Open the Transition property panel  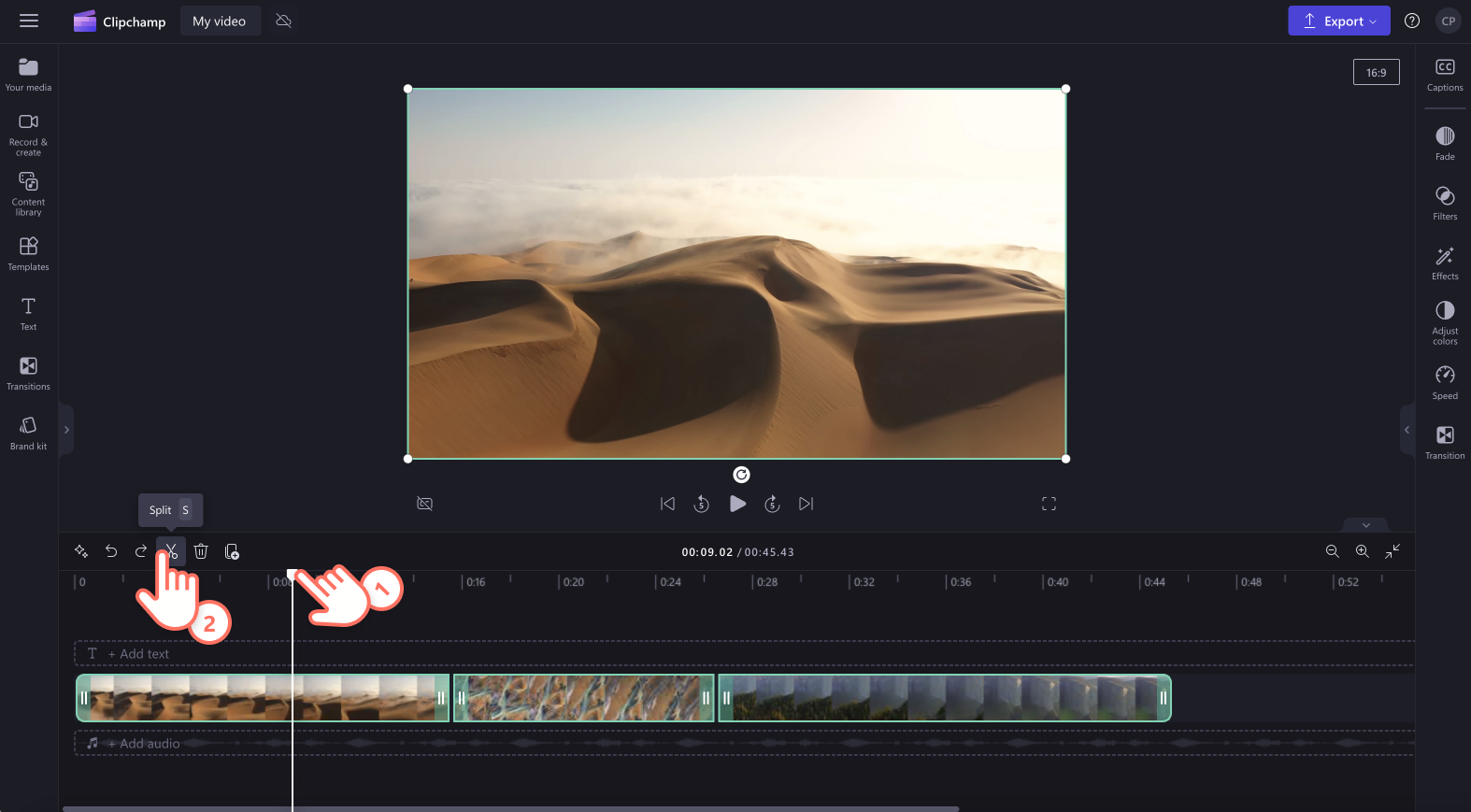(1445, 443)
